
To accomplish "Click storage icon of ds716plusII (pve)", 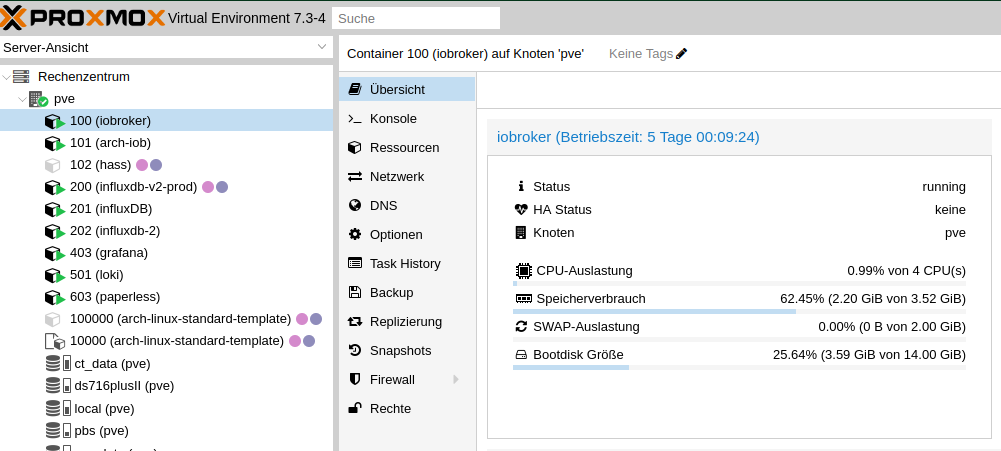I will [x=58, y=385].
